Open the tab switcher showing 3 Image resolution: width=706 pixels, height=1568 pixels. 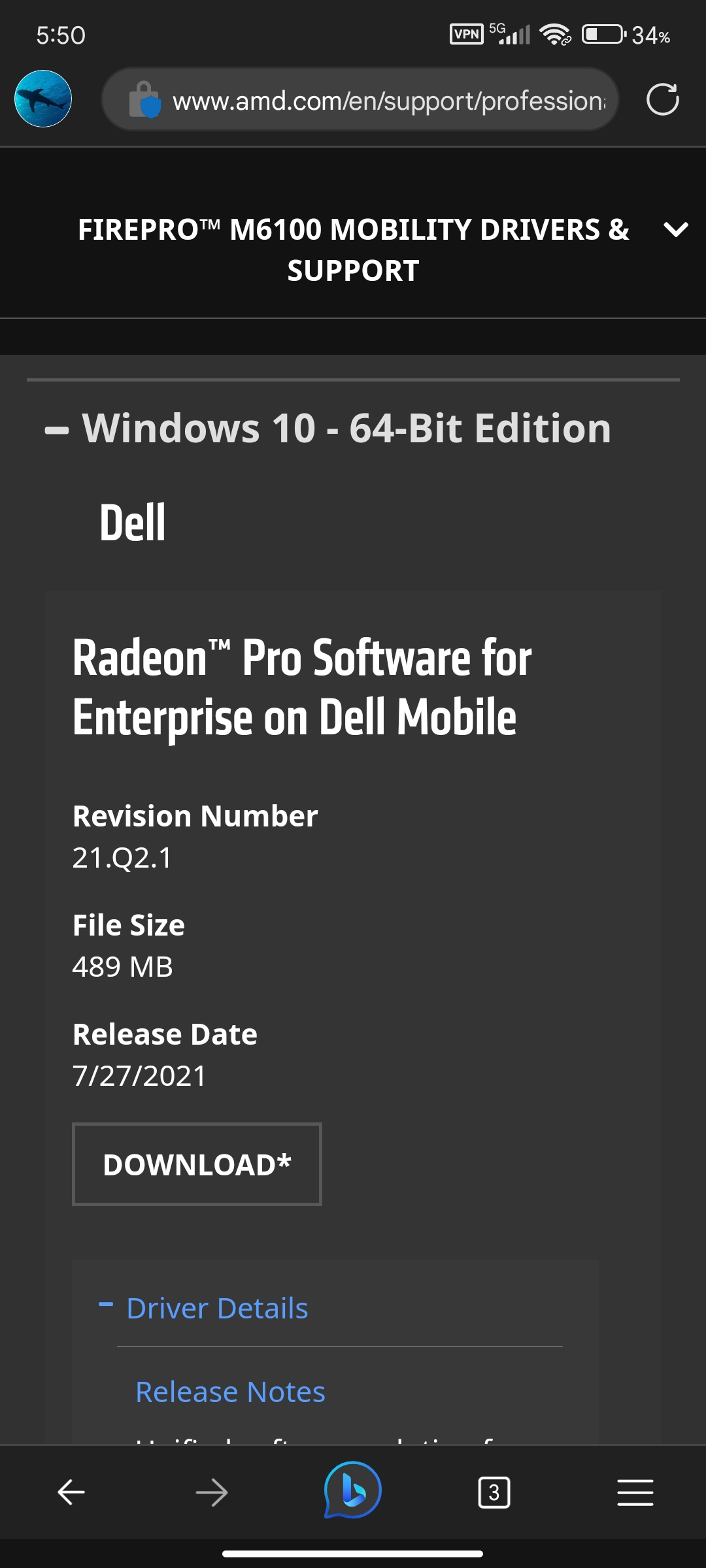tap(494, 1492)
